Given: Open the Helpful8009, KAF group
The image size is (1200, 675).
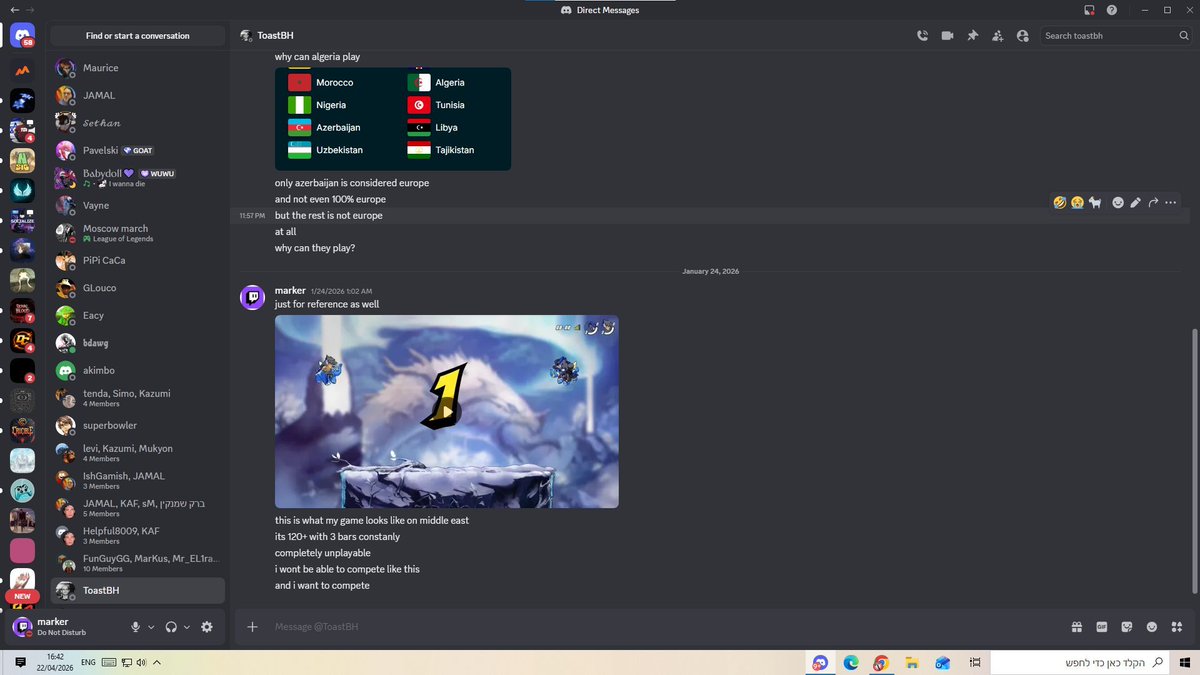Looking at the screenshot, I should (x=137, y=535).
